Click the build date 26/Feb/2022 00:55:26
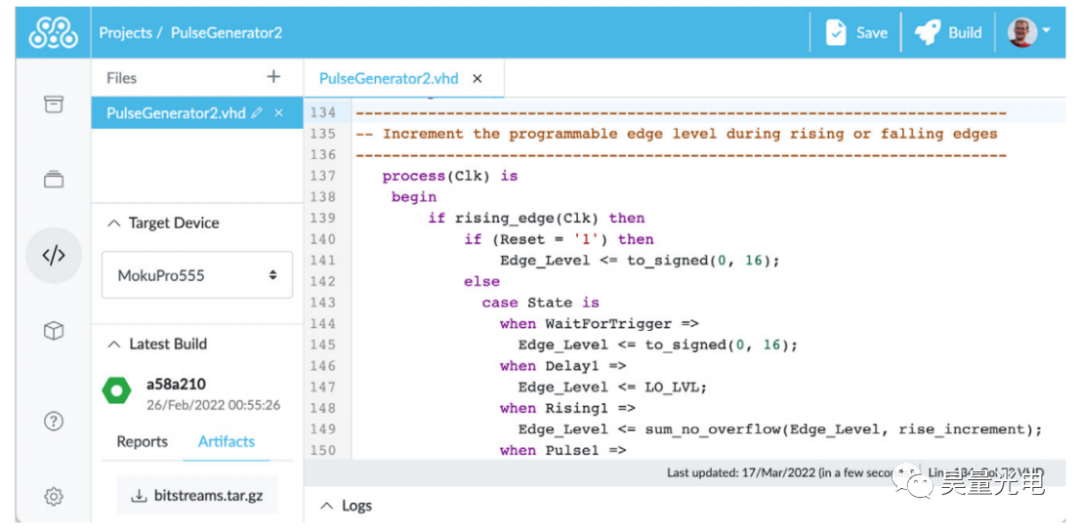The height and width of the screenshot is (530, 1080). [x=214, y=405]
